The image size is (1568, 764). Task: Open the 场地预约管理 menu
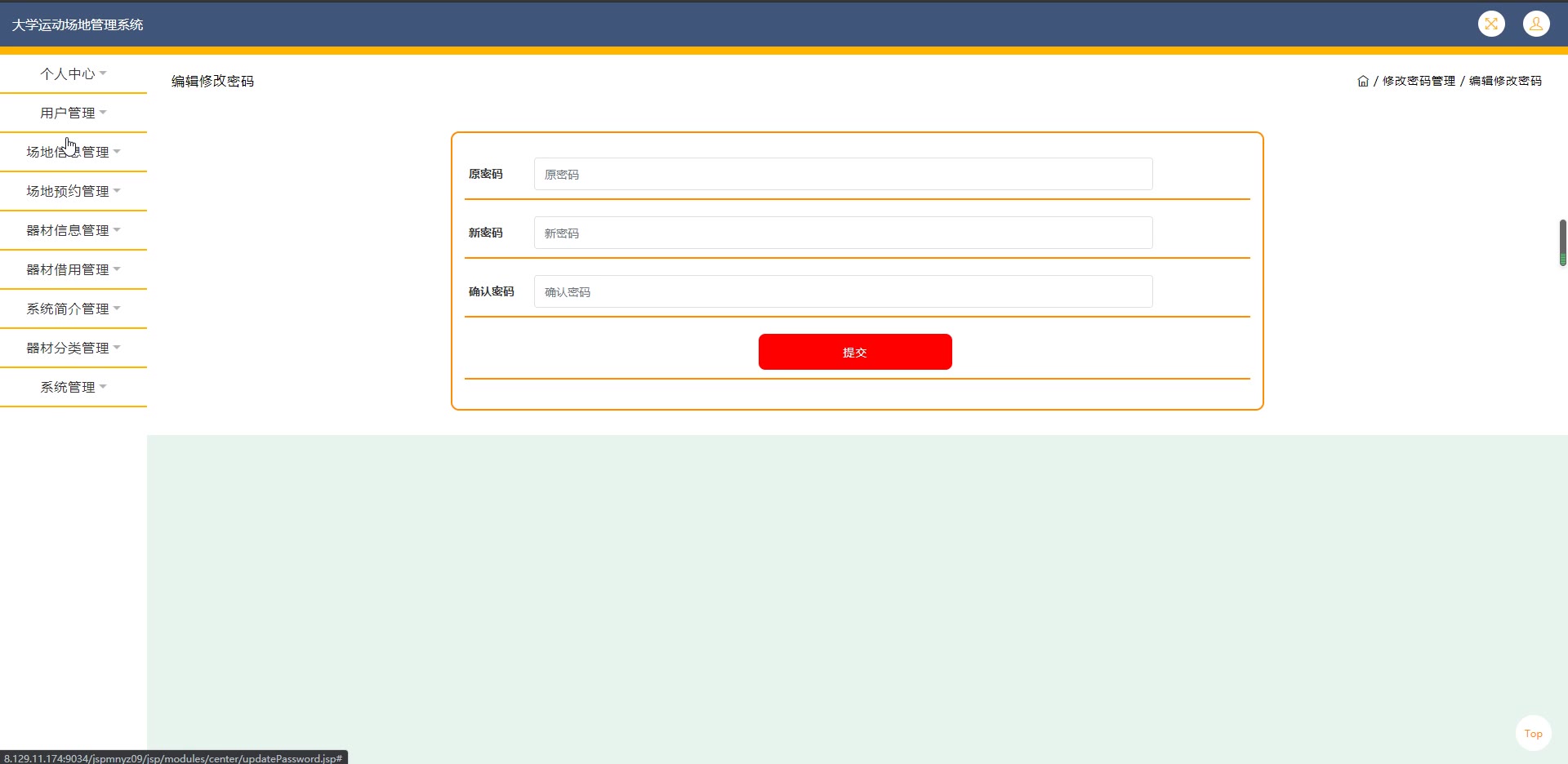[x=73, y=191]
